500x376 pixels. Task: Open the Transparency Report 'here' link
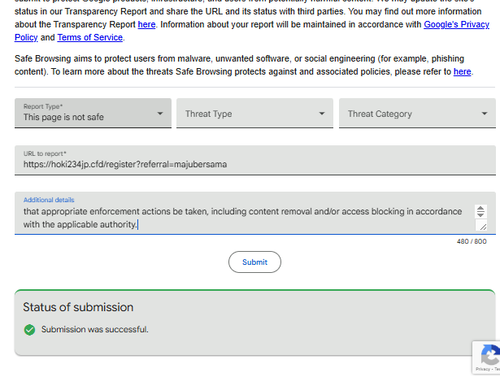point(147,24)
